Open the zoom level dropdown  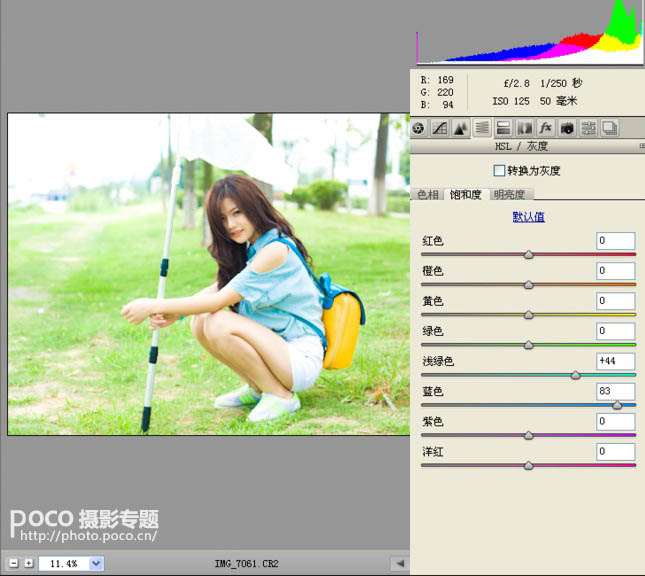pos(96,564)
